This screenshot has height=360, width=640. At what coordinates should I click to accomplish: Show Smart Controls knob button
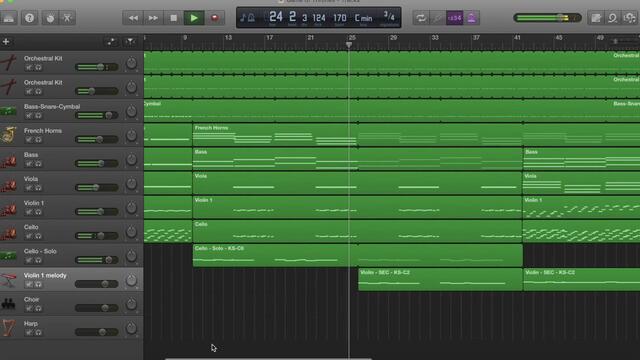coord(50,18)
